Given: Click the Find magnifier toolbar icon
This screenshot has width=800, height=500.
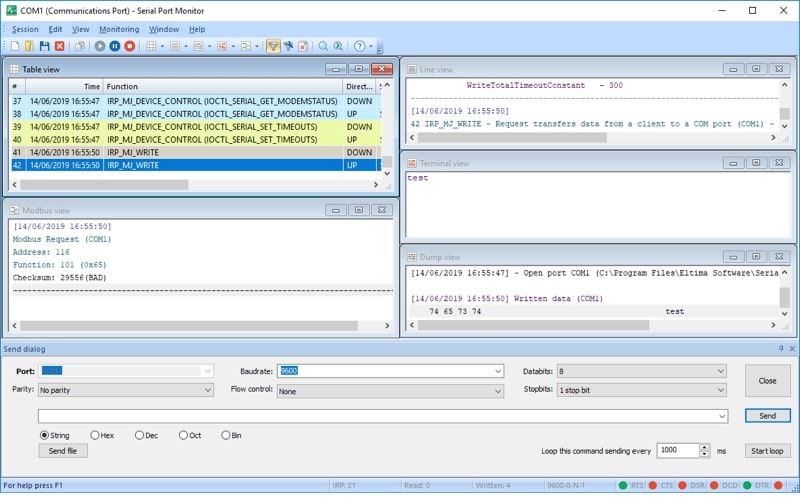Looking at the screenshot, I should 323,46.
